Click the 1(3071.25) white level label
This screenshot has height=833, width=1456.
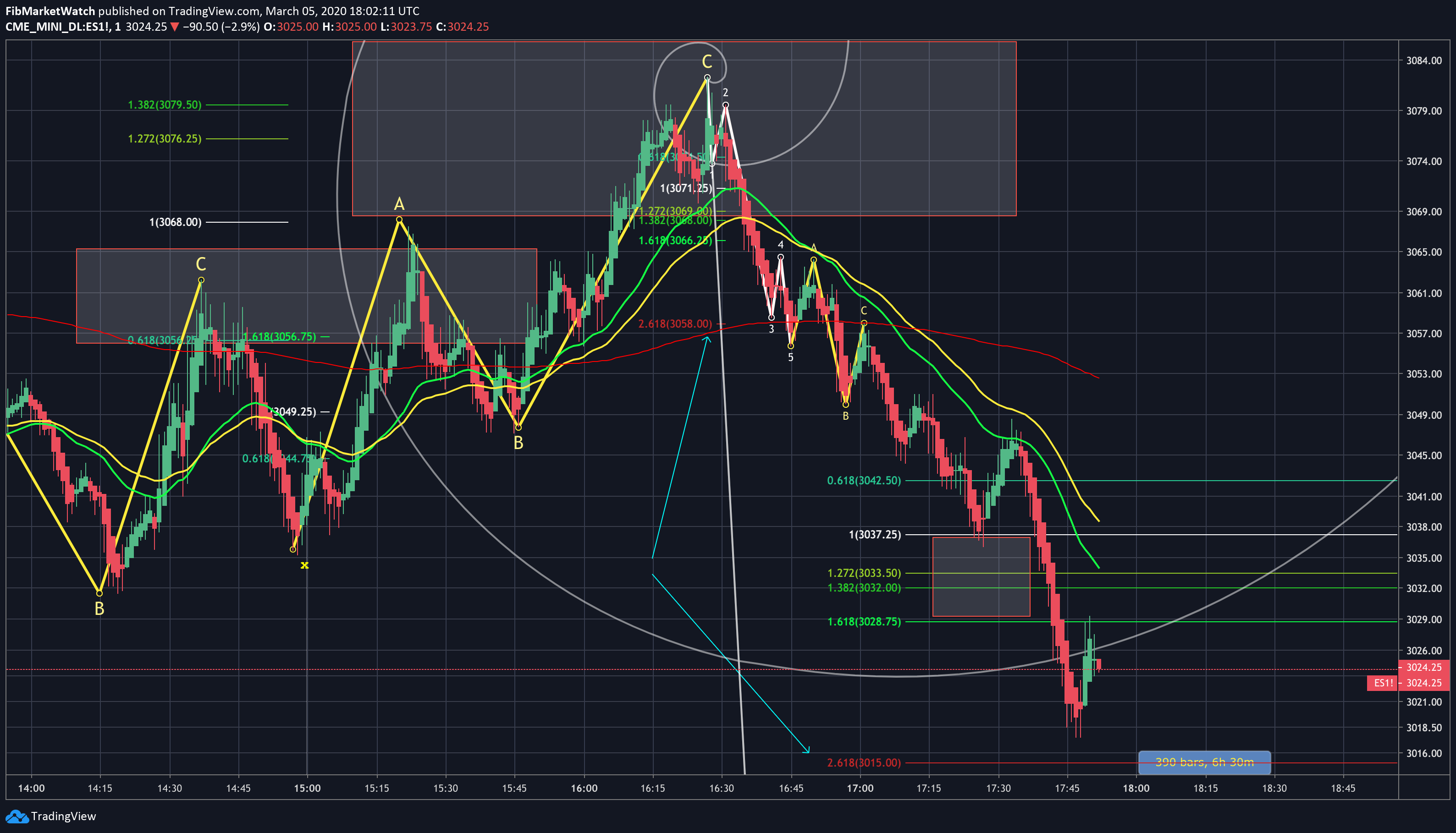tap(686, 188)
